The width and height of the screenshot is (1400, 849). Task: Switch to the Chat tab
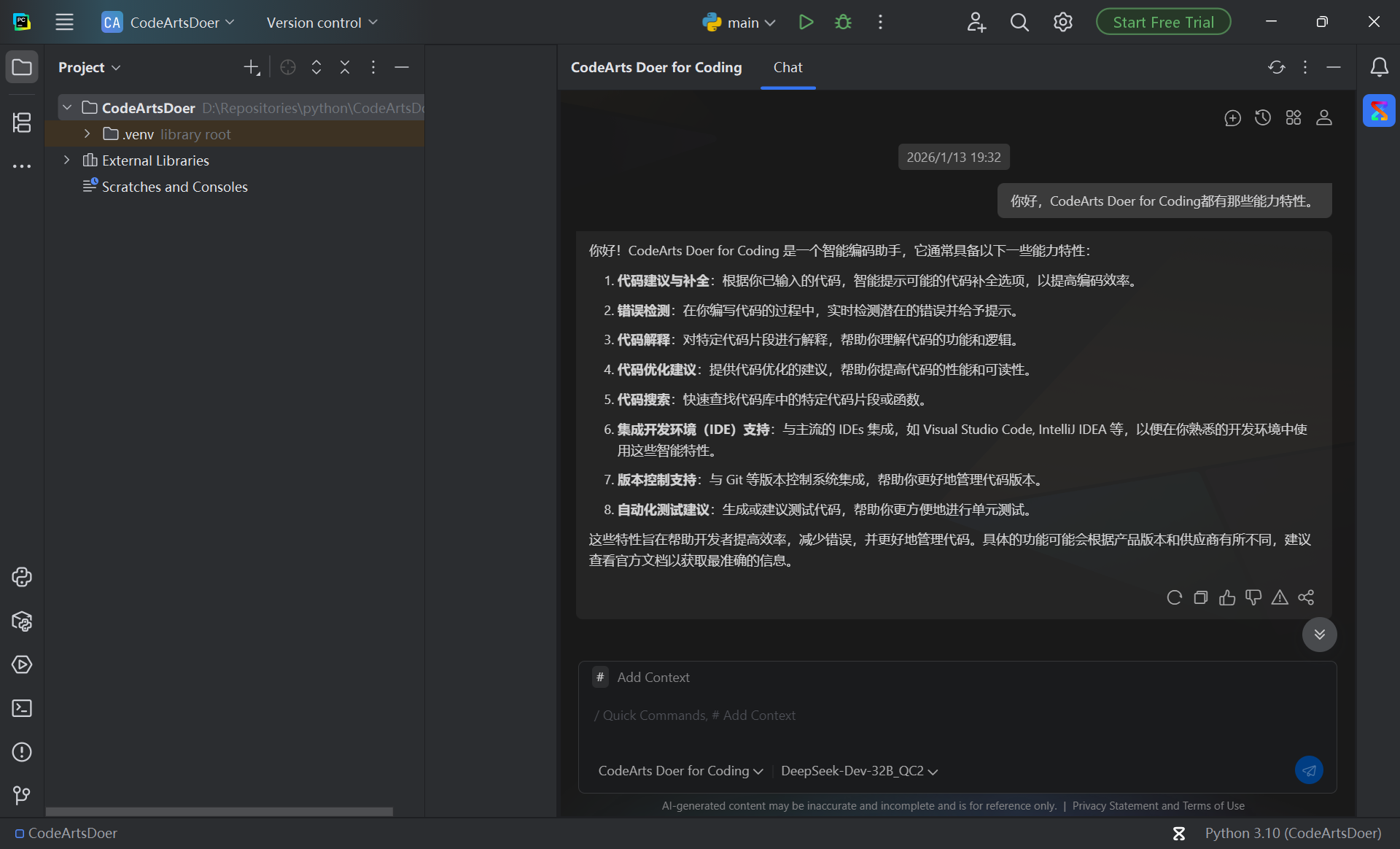coord(787,67)
